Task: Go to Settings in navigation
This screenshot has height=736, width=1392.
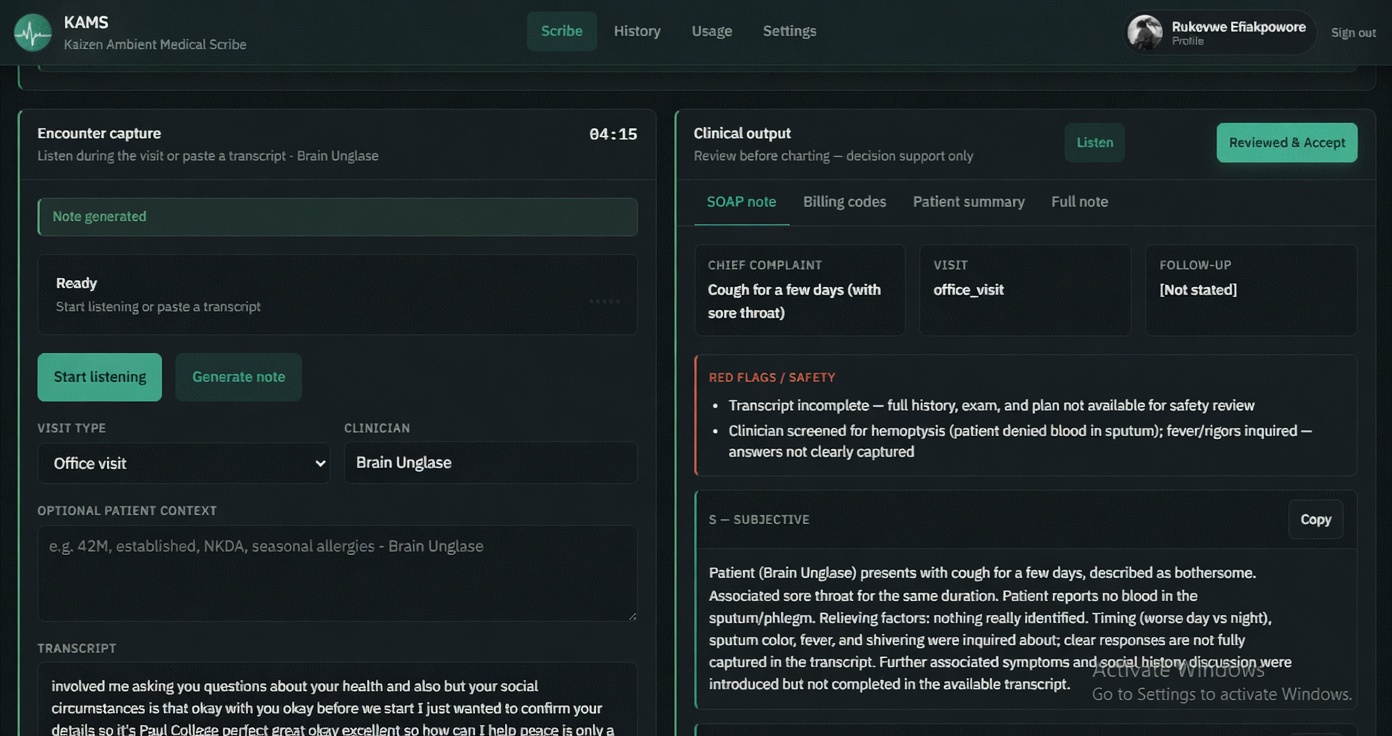Action: [x=790, y=31]
